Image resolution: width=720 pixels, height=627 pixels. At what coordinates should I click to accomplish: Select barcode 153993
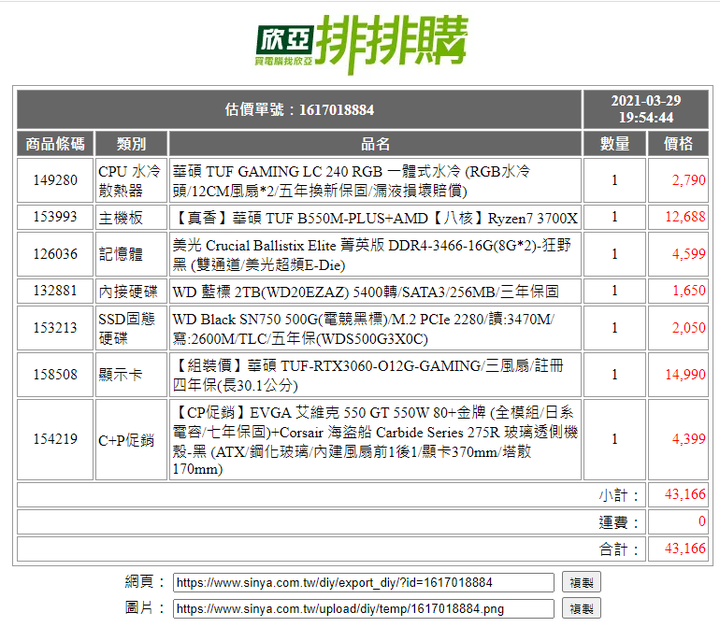tap(55, 217)
